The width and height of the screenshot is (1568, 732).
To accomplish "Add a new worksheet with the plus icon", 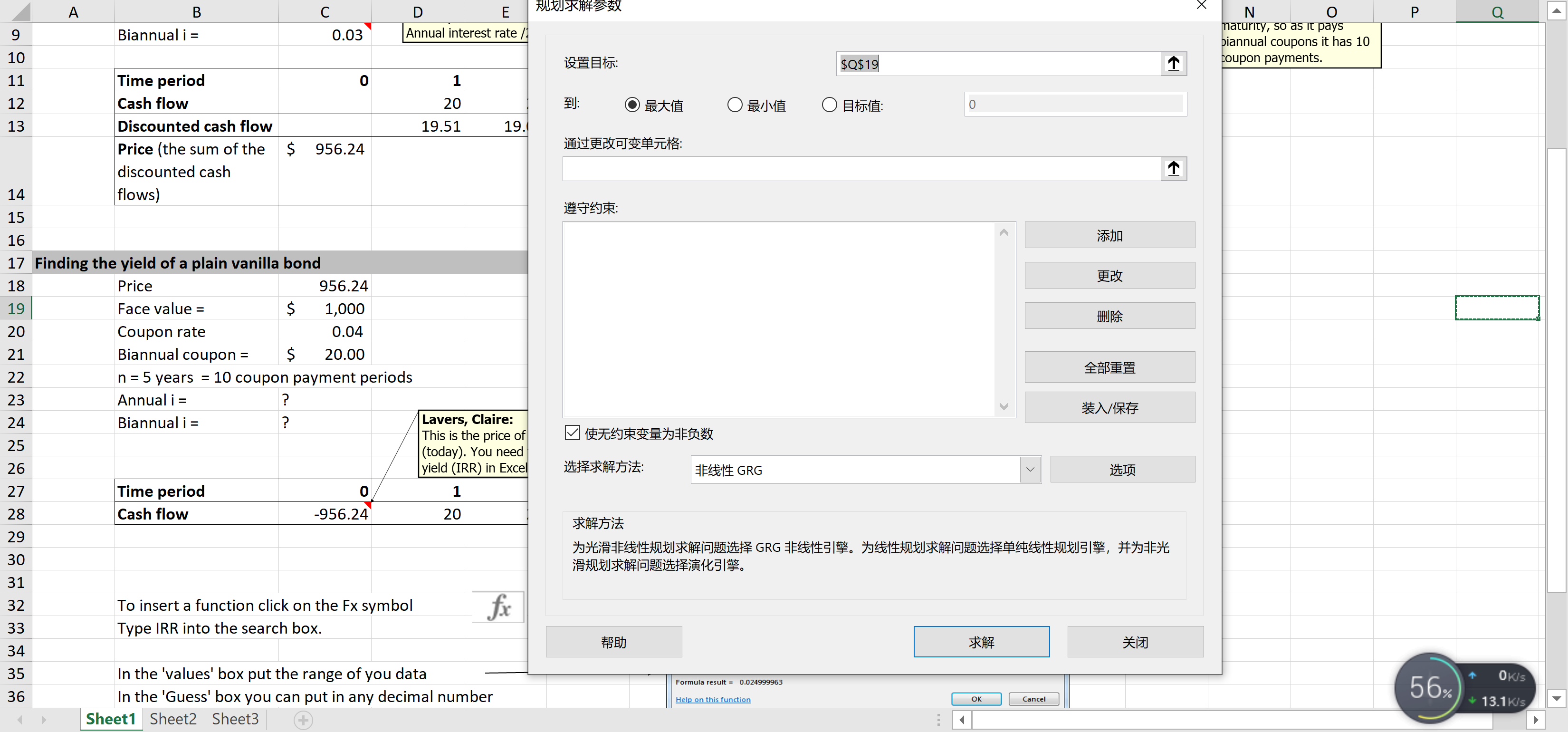I will click(303, 719).
